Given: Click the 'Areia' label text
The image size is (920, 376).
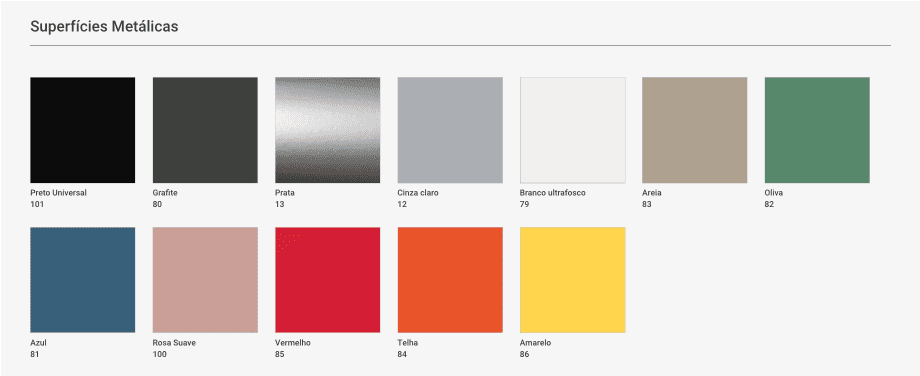Looking at the screenshot, I should click(652, 193).
